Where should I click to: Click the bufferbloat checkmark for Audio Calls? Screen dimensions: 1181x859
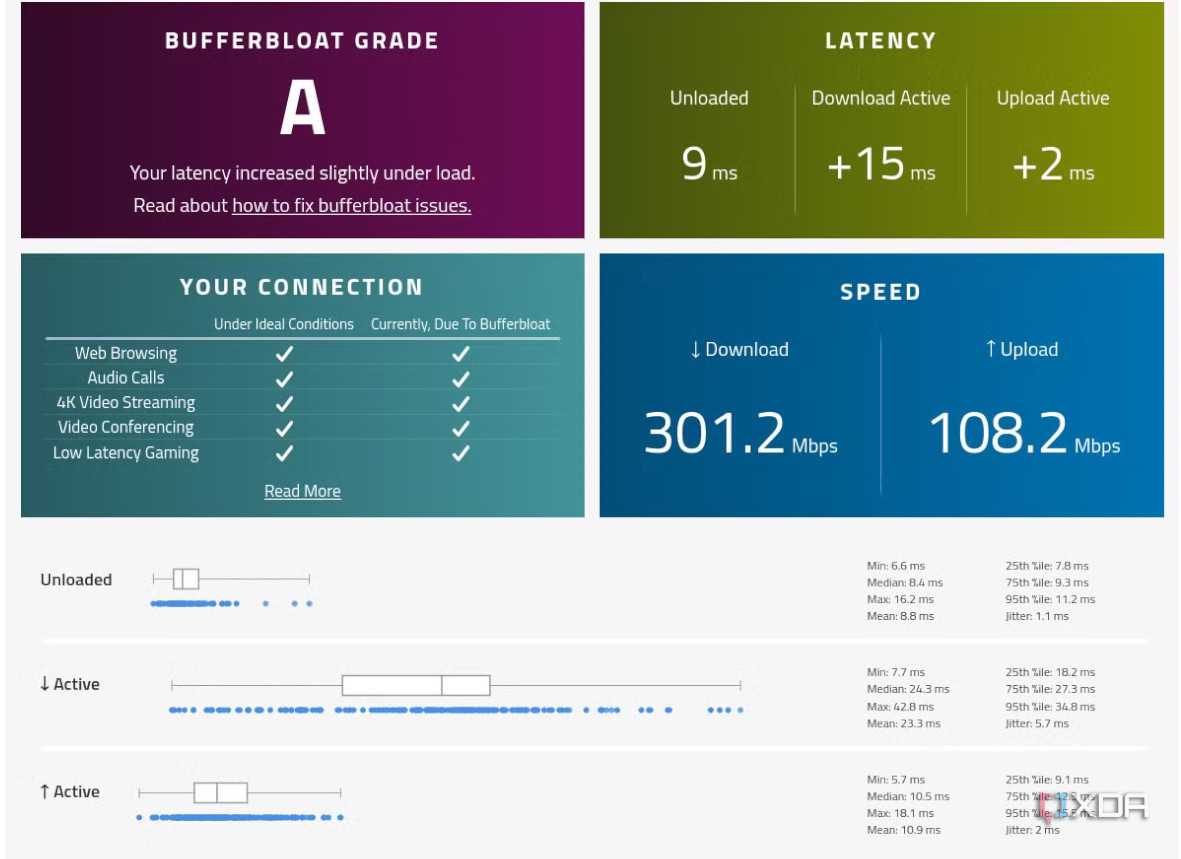(461, 378)
